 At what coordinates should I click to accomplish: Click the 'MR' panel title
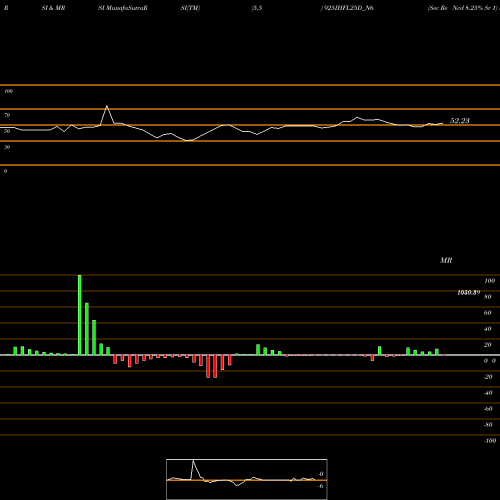click(x=446, y=260)
